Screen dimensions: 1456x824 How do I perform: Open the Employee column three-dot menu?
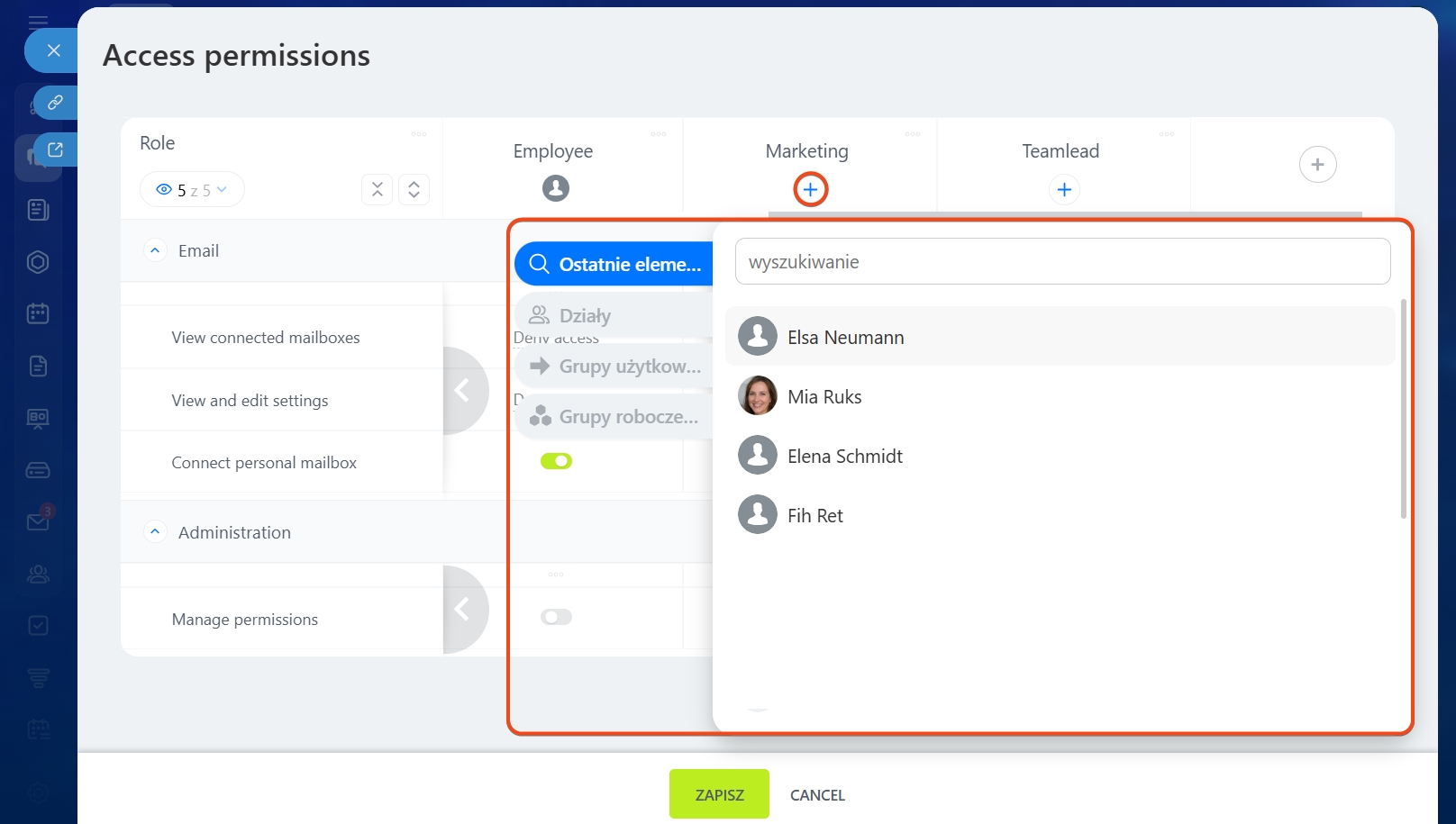[x=659, y=134]
